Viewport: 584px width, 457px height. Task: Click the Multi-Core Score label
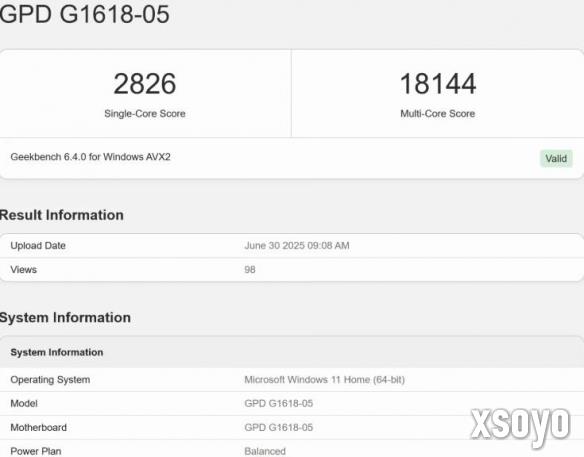tap(438, 114)
